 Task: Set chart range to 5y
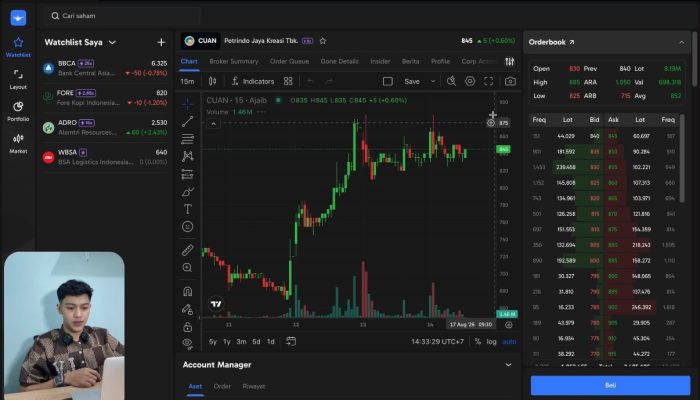pos(213,342)
